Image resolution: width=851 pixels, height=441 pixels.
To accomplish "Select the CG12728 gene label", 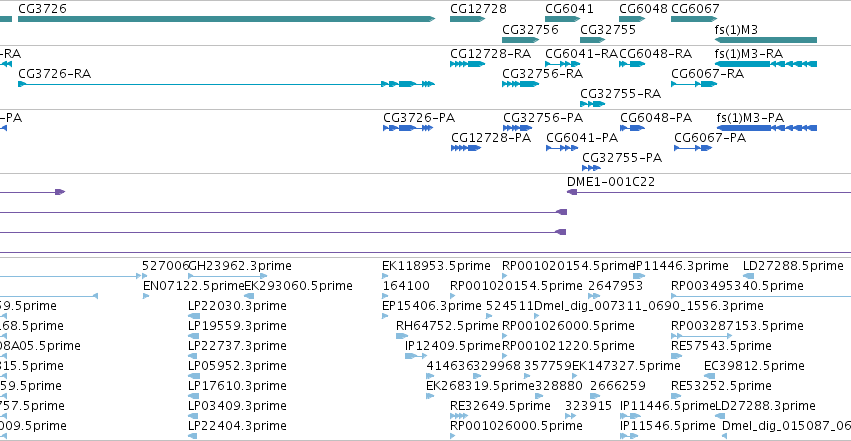I will click(x=478, y=9).
